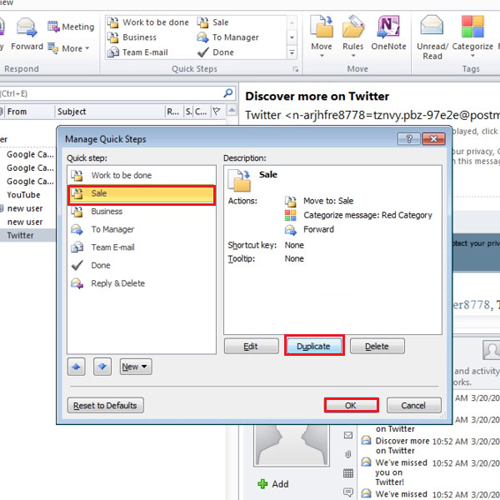This screenshot has width=500, height=500.
Task: Close the Manage Quick Steps dialog
Action: 433,139
